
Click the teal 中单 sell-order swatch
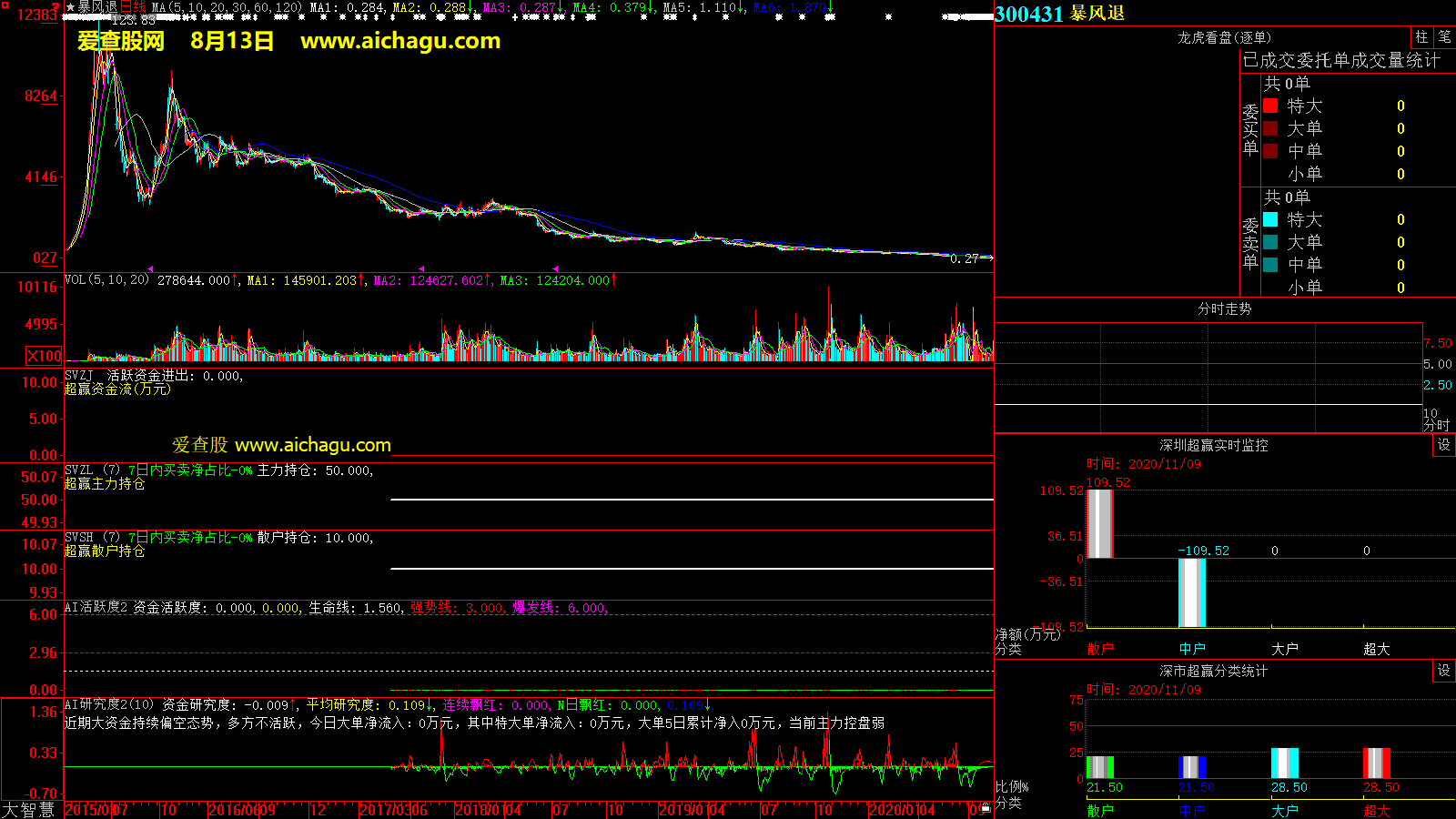pos(1270,265)
